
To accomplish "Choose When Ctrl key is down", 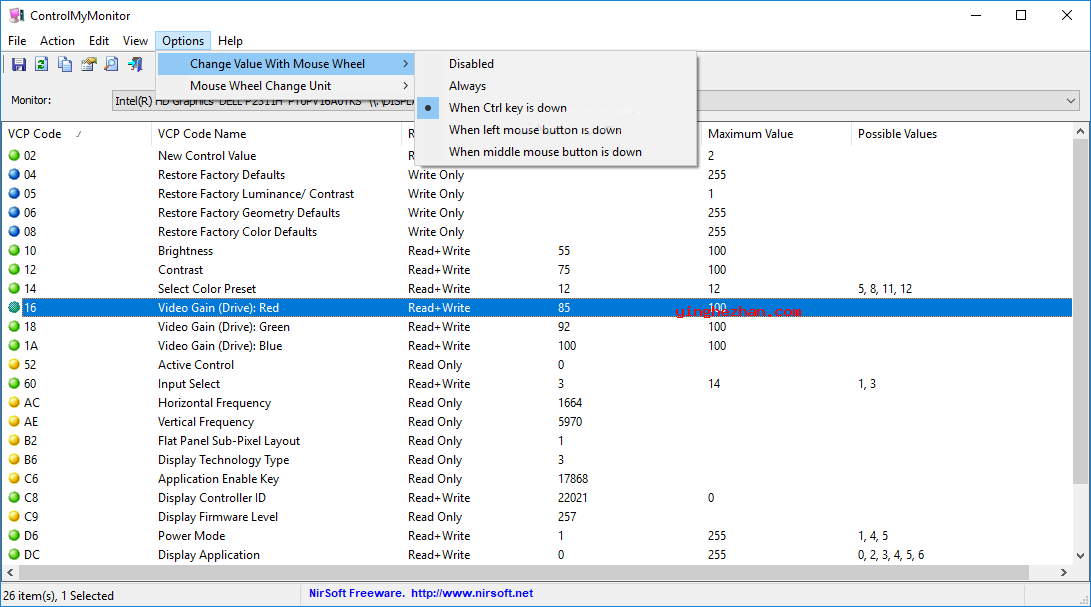I will tap(556, 108).
